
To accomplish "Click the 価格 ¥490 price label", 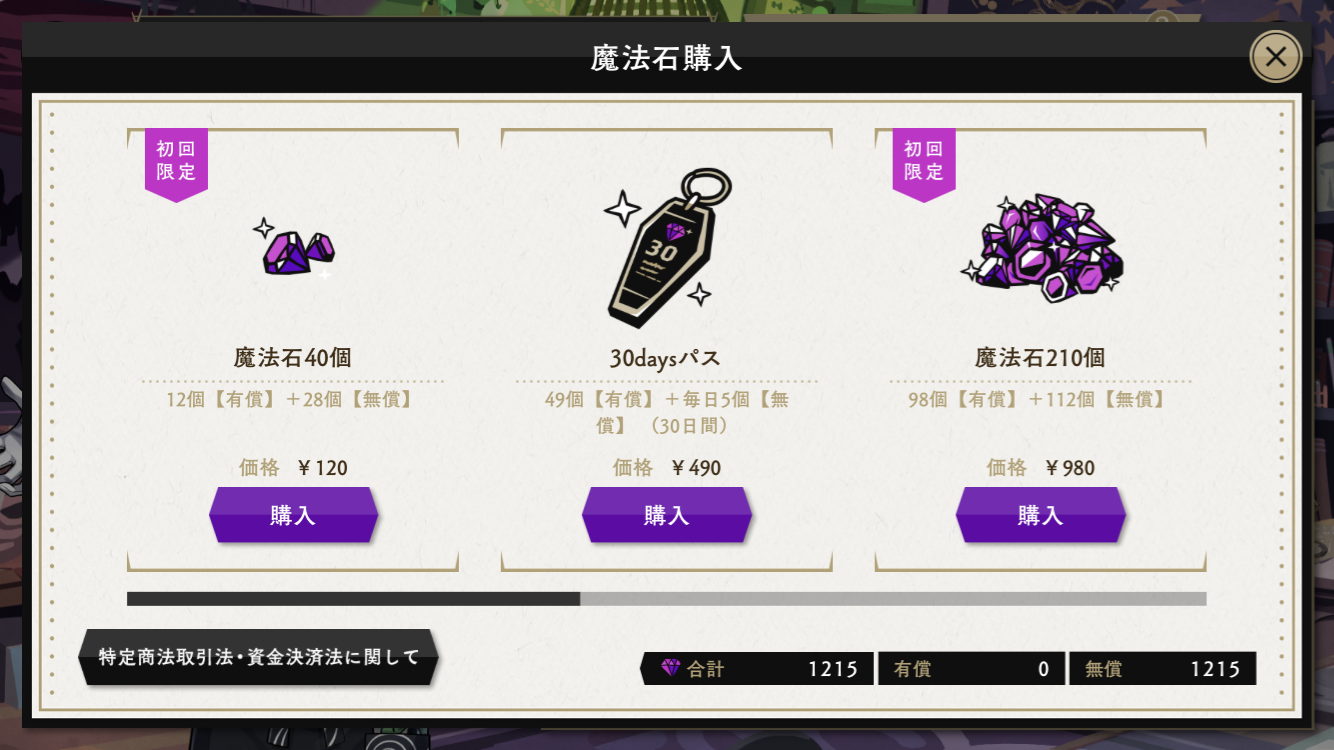I will [x=667, y=467].
